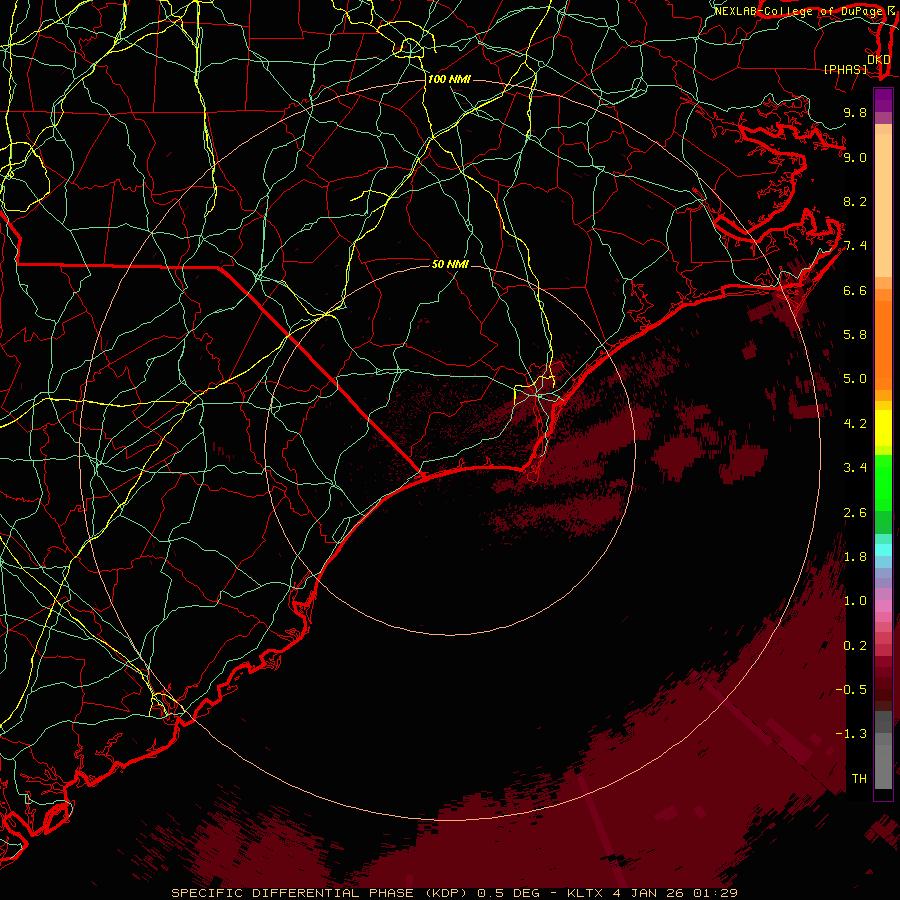Click the 1.0 value on the color scale
Screen dimensions: 900x900
(855, 601)
